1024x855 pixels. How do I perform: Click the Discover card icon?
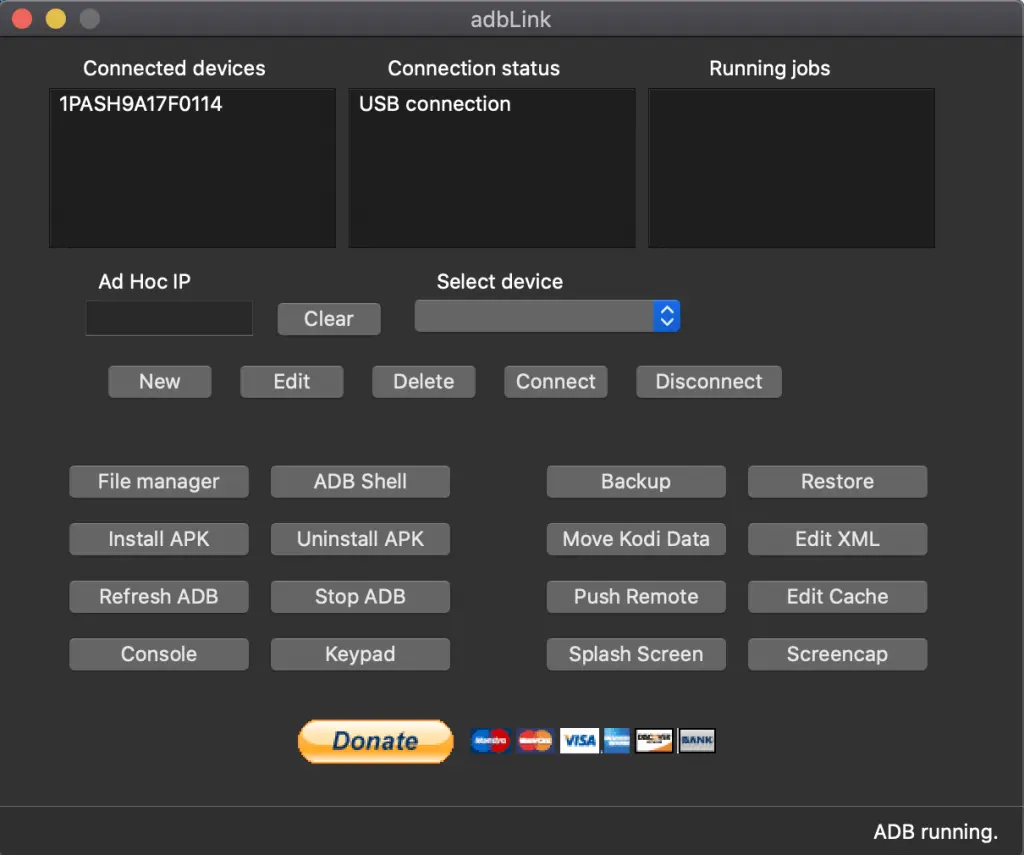coord(654,741)
